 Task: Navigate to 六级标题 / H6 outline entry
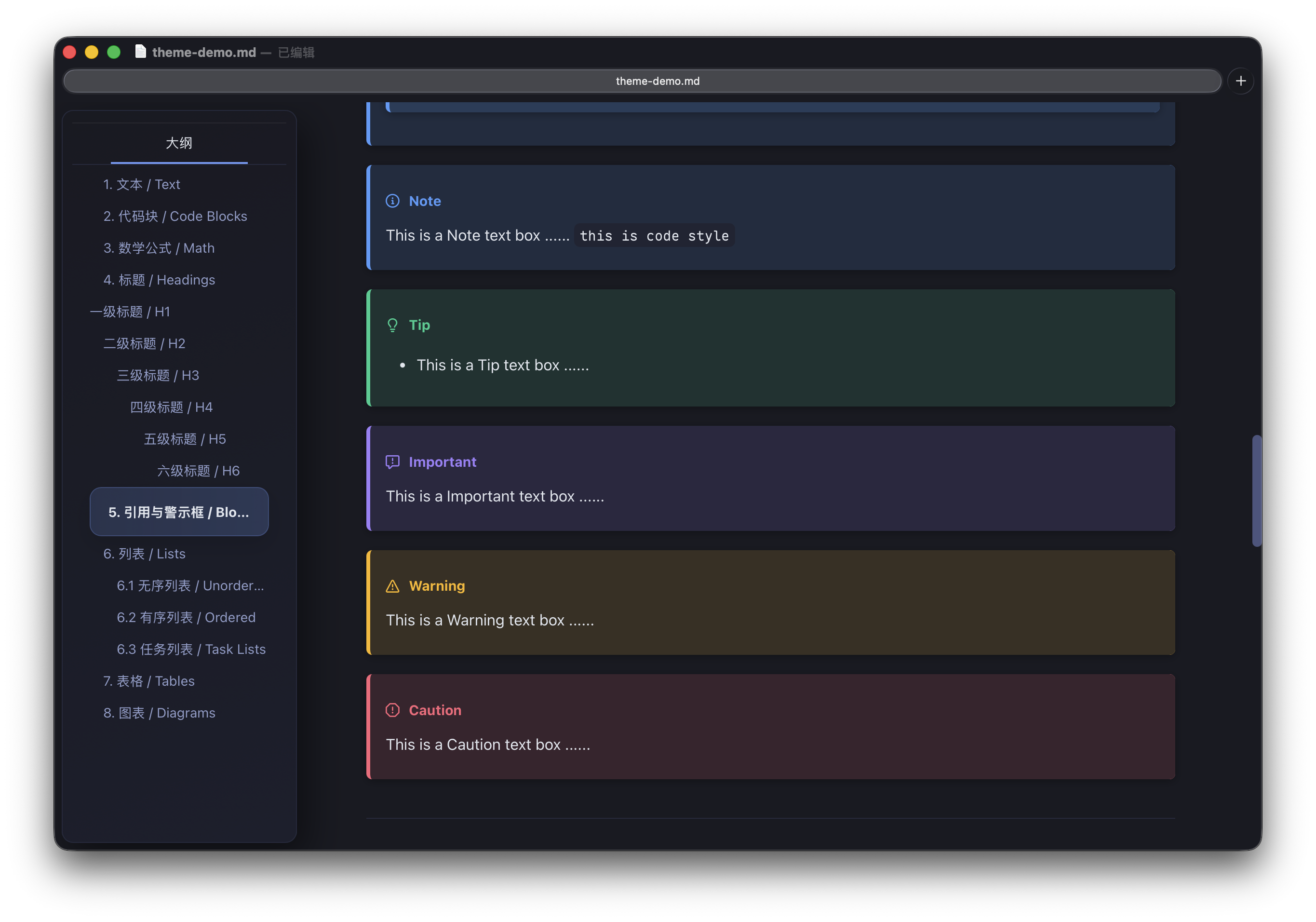[198, 471]
